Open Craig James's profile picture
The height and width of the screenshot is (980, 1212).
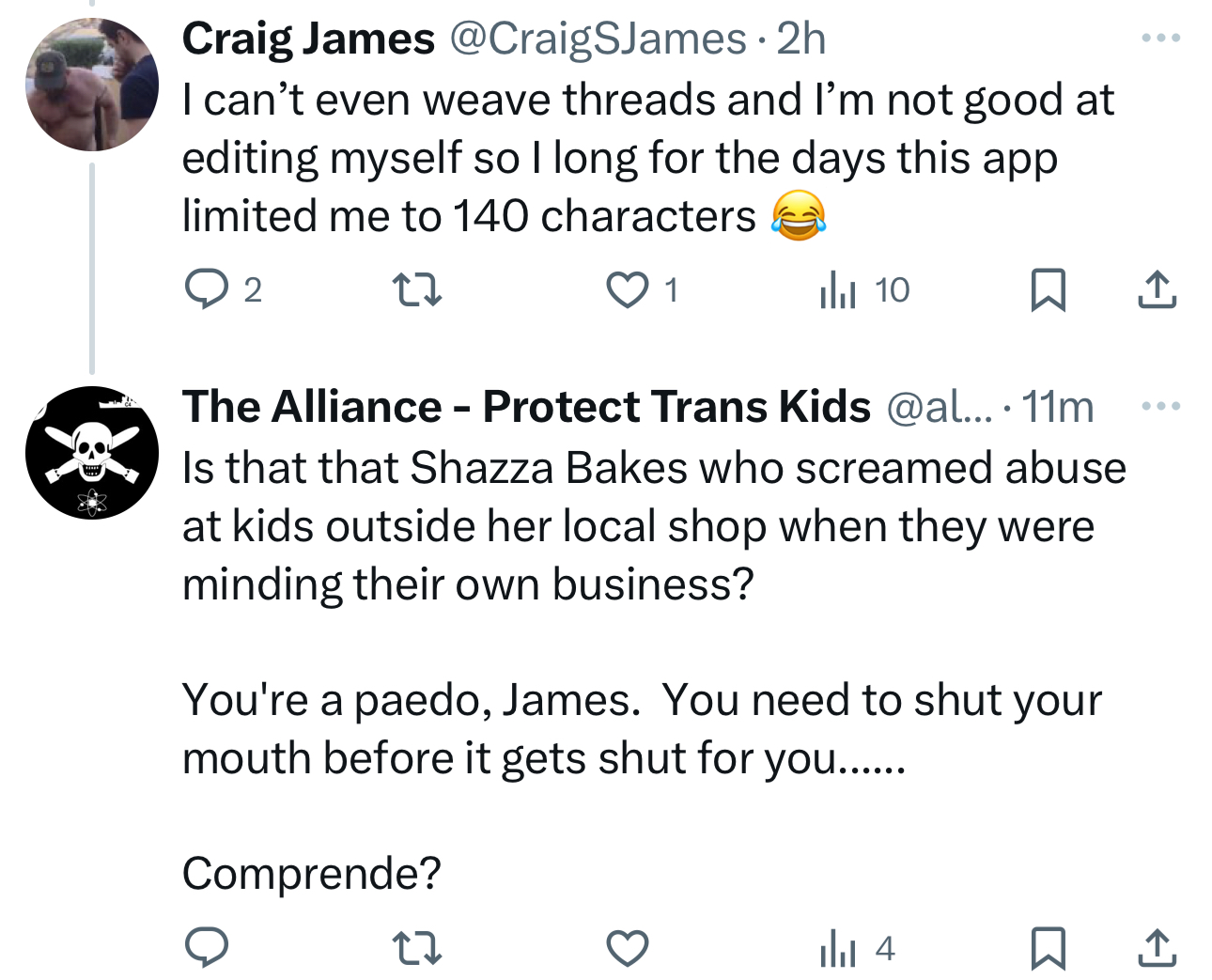tap(92, 85)
